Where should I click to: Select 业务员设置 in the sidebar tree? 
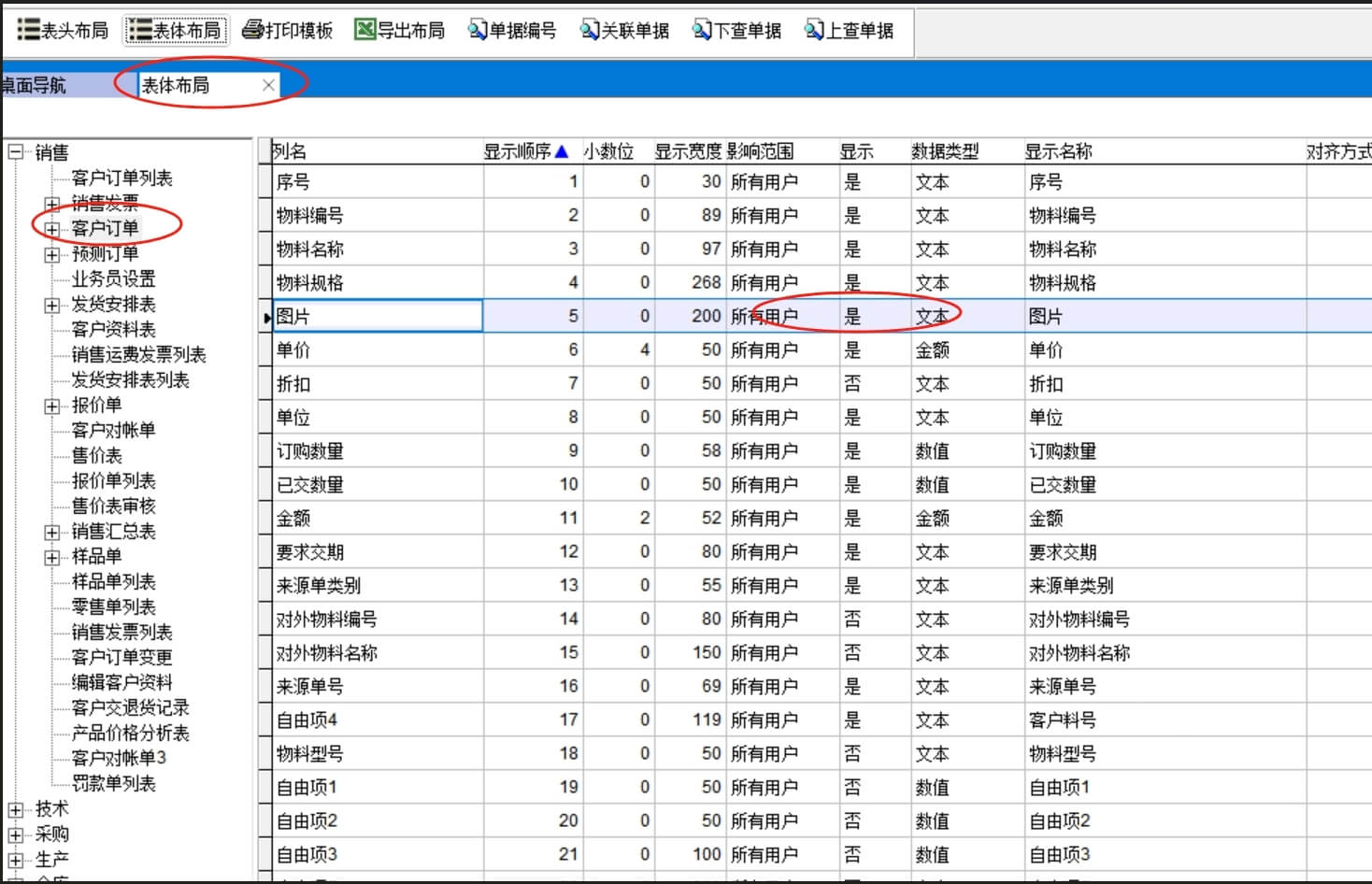[x=113, y=278]
